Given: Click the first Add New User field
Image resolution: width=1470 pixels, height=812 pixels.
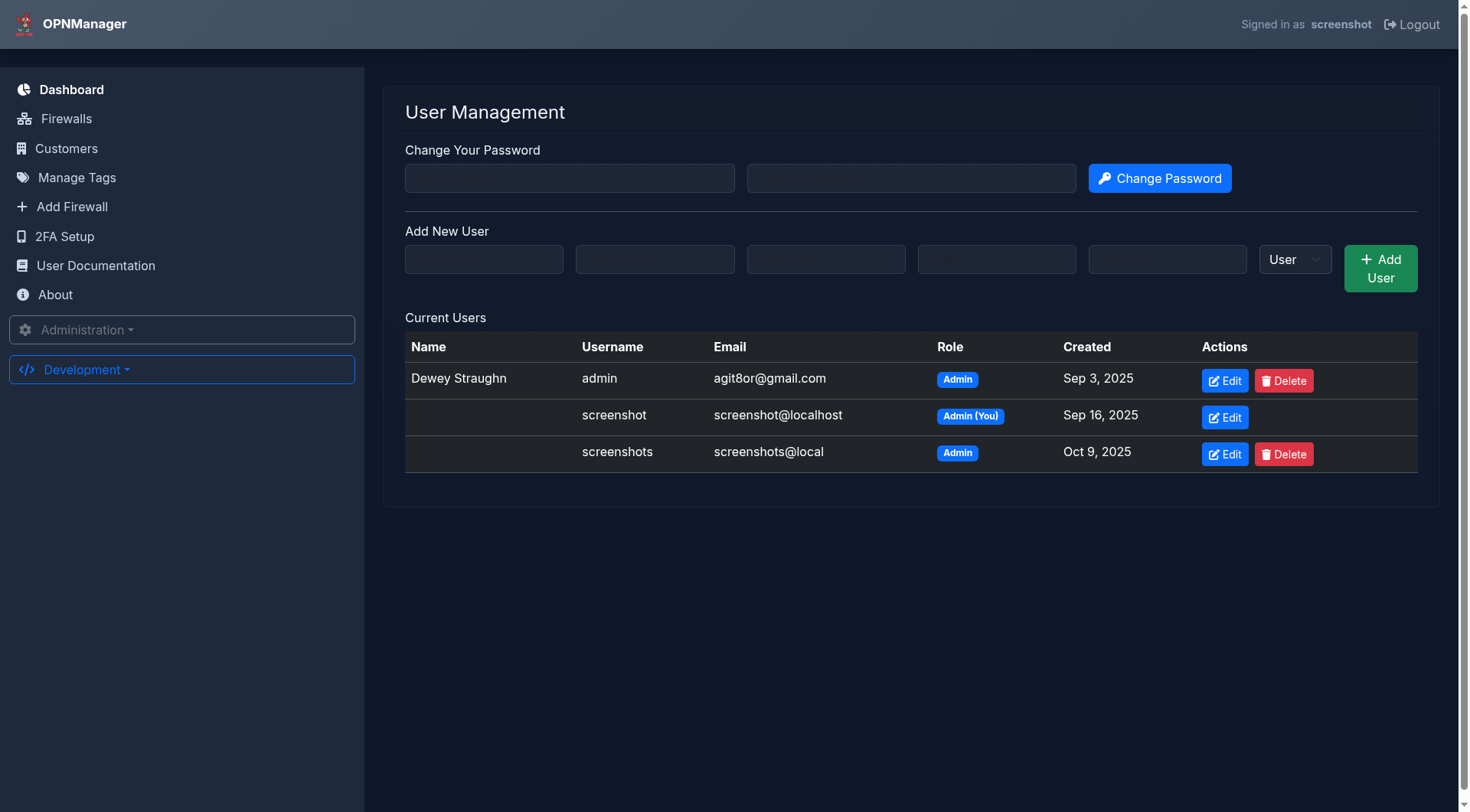Looking at the screenshot, I should point(483,259).
